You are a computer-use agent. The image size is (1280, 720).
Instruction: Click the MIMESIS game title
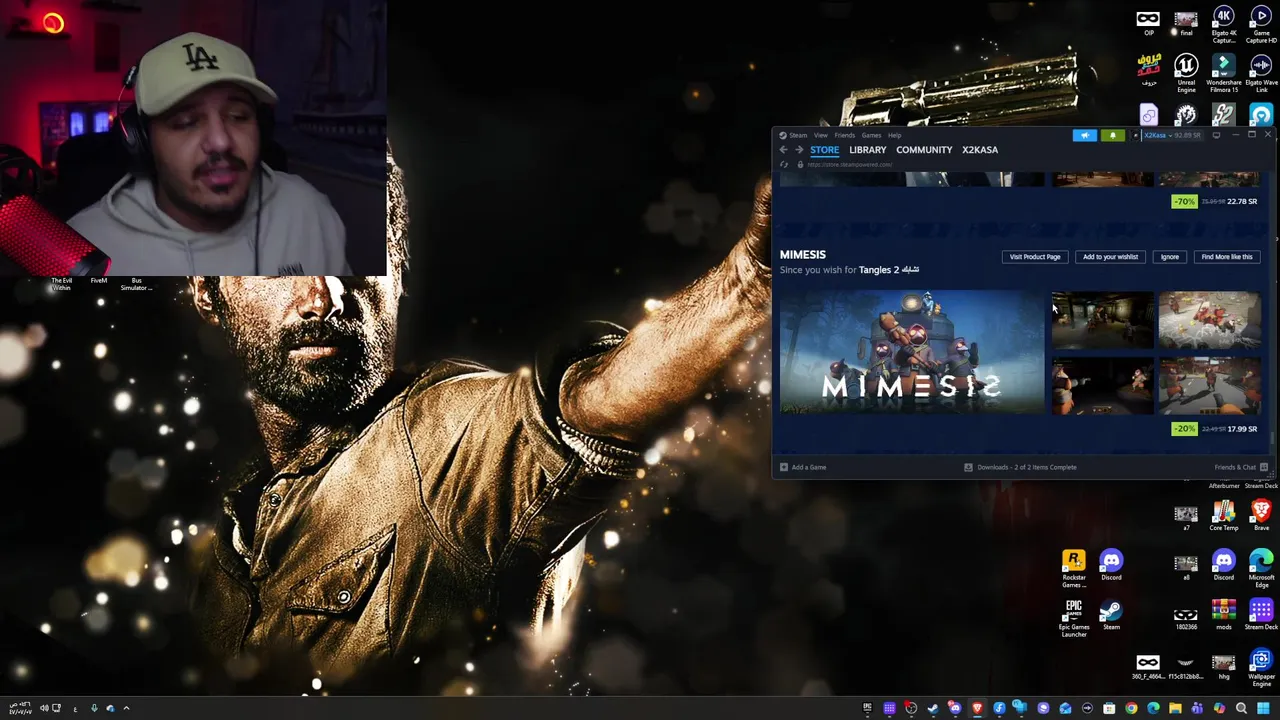[x=803, y=255]
